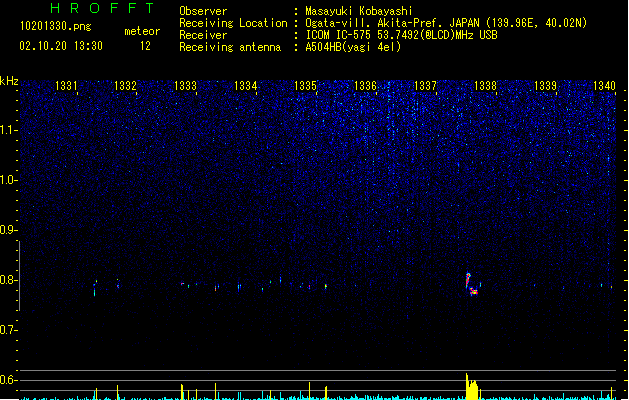Click the 0.9 kHz axis label
Screen dimensions: 629x400
[8, 230]
